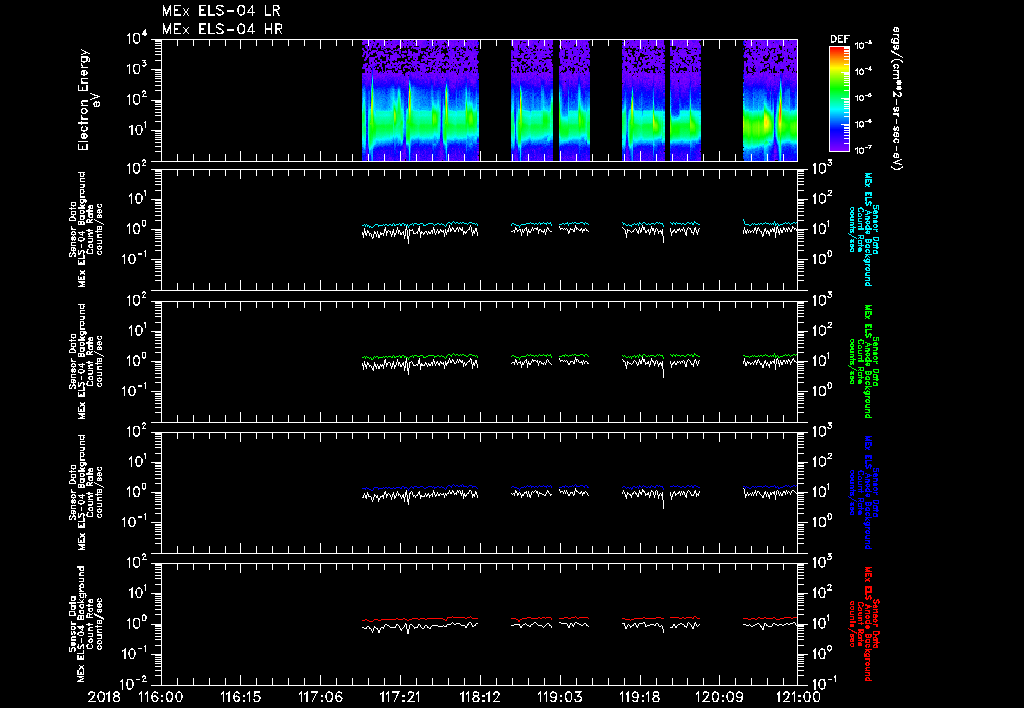This screenshot has width=1024, height=708.
Task: Click the cyan right-side Anode Background label
Action: [x=864, y=229]
